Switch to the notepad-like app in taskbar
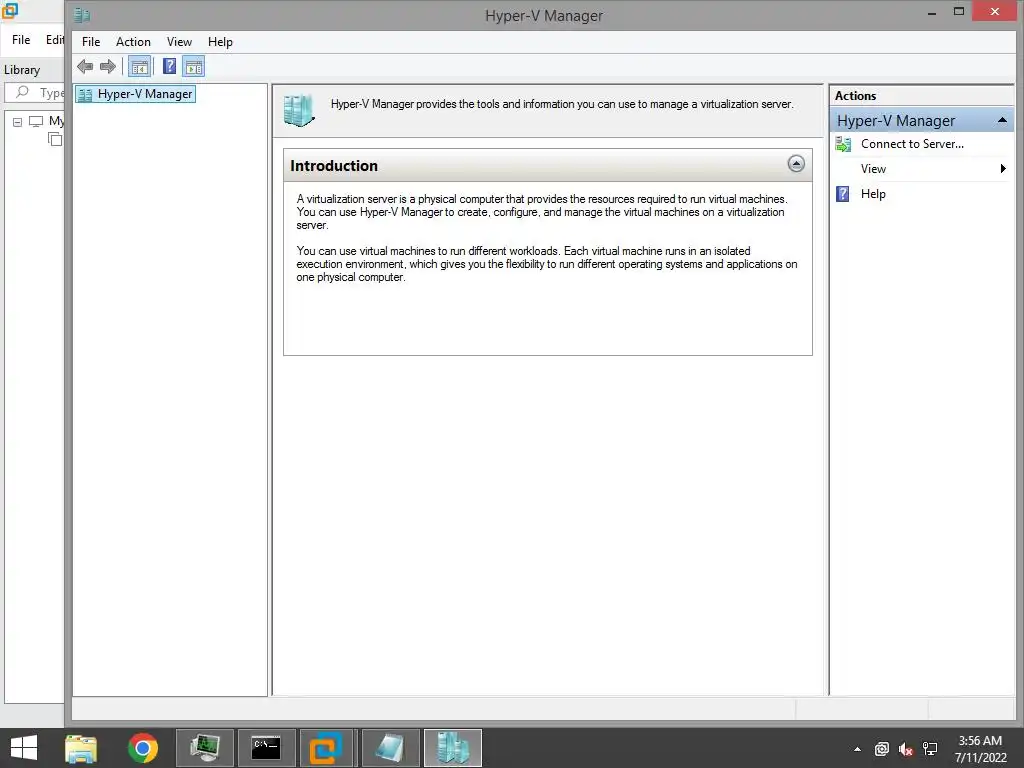The image size is (1024, 768). coord(390,748)
